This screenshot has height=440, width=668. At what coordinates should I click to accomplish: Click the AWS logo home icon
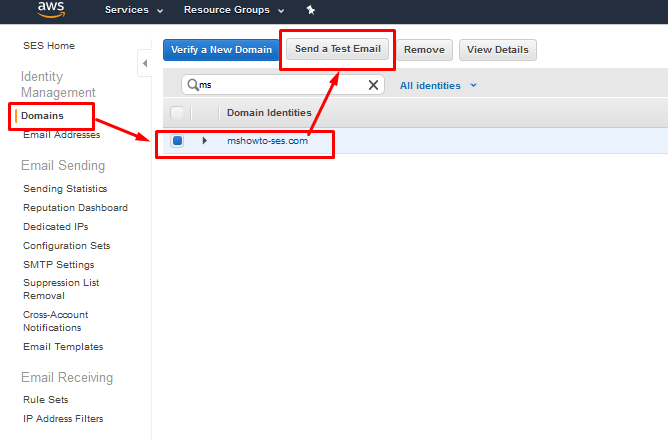pos(51,9)
